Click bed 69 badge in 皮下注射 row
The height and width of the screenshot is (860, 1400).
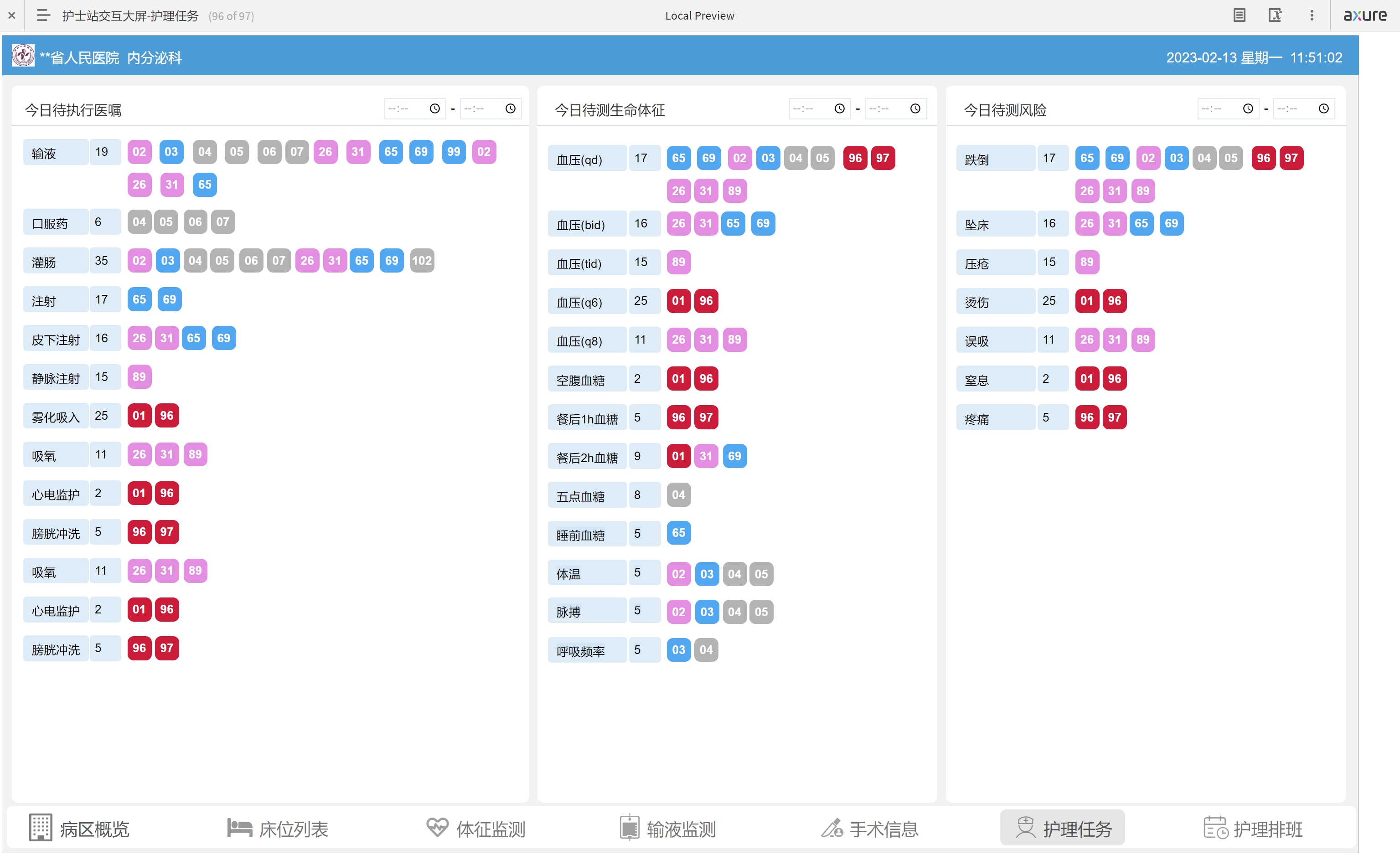223,338
